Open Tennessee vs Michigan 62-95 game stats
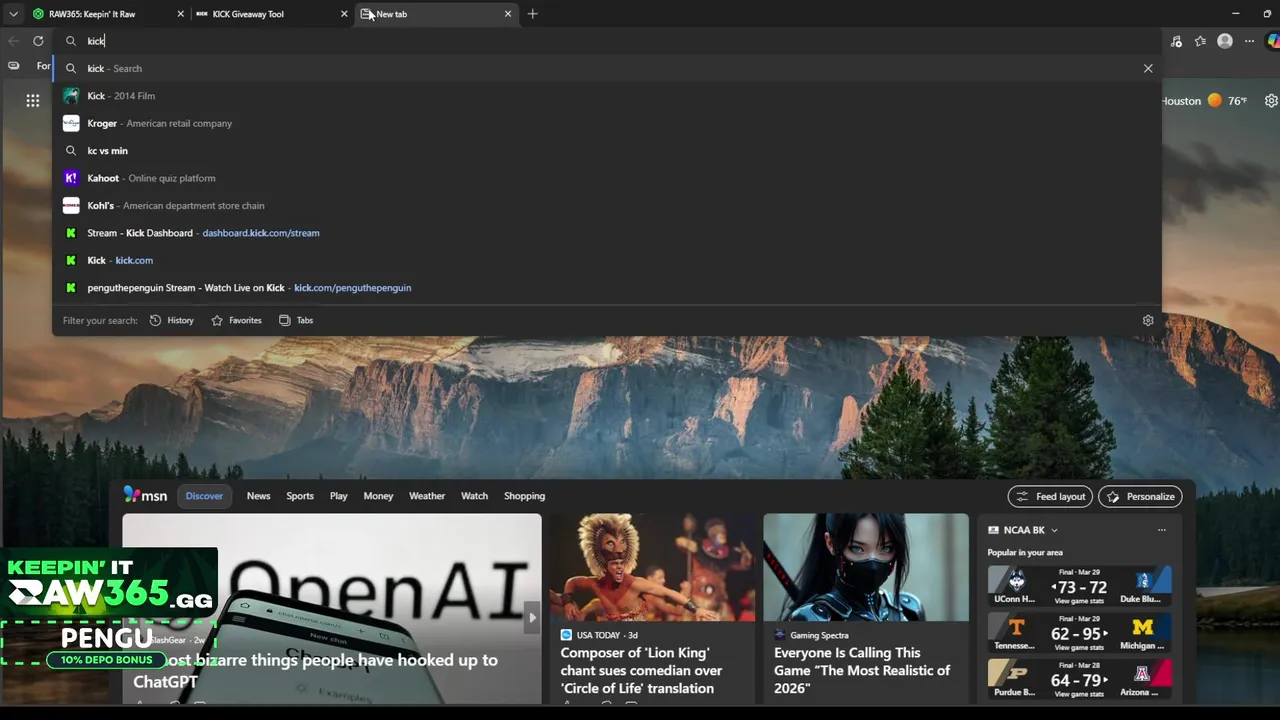The width and height of the screenshot is (1280, 720). [1079, 632]
